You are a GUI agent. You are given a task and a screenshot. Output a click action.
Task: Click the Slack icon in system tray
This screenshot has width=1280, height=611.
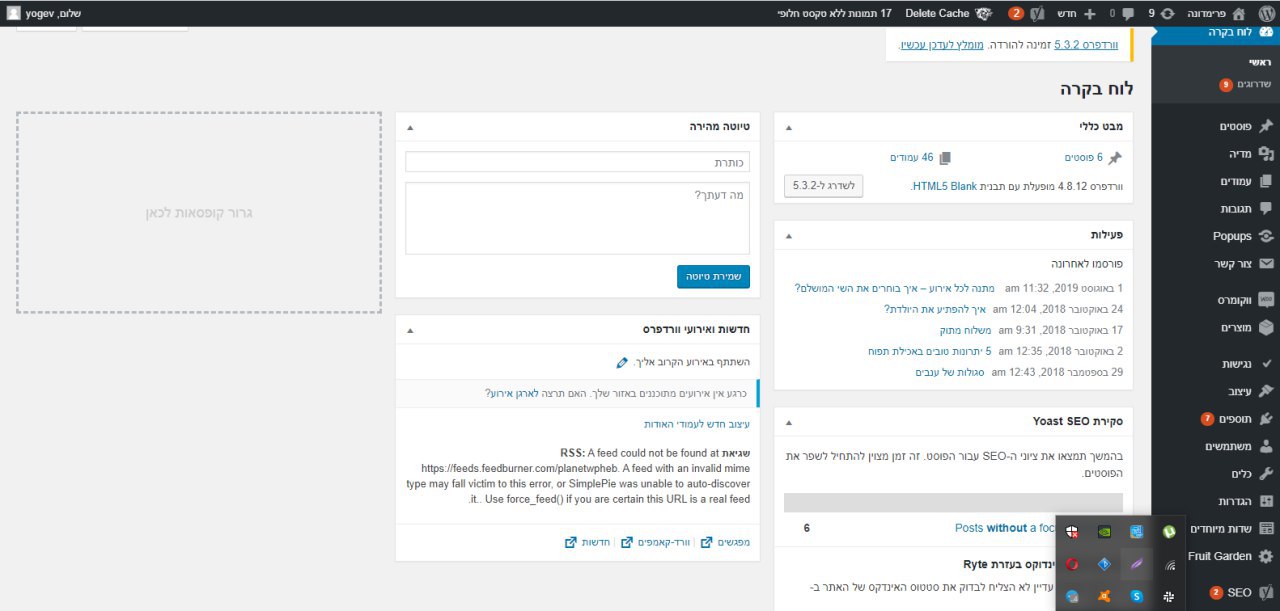pos(1169,596)
